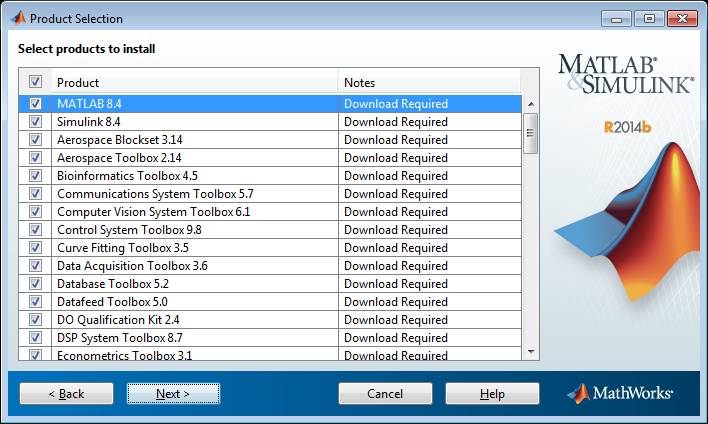Click the Notes column header

point(430,82)
